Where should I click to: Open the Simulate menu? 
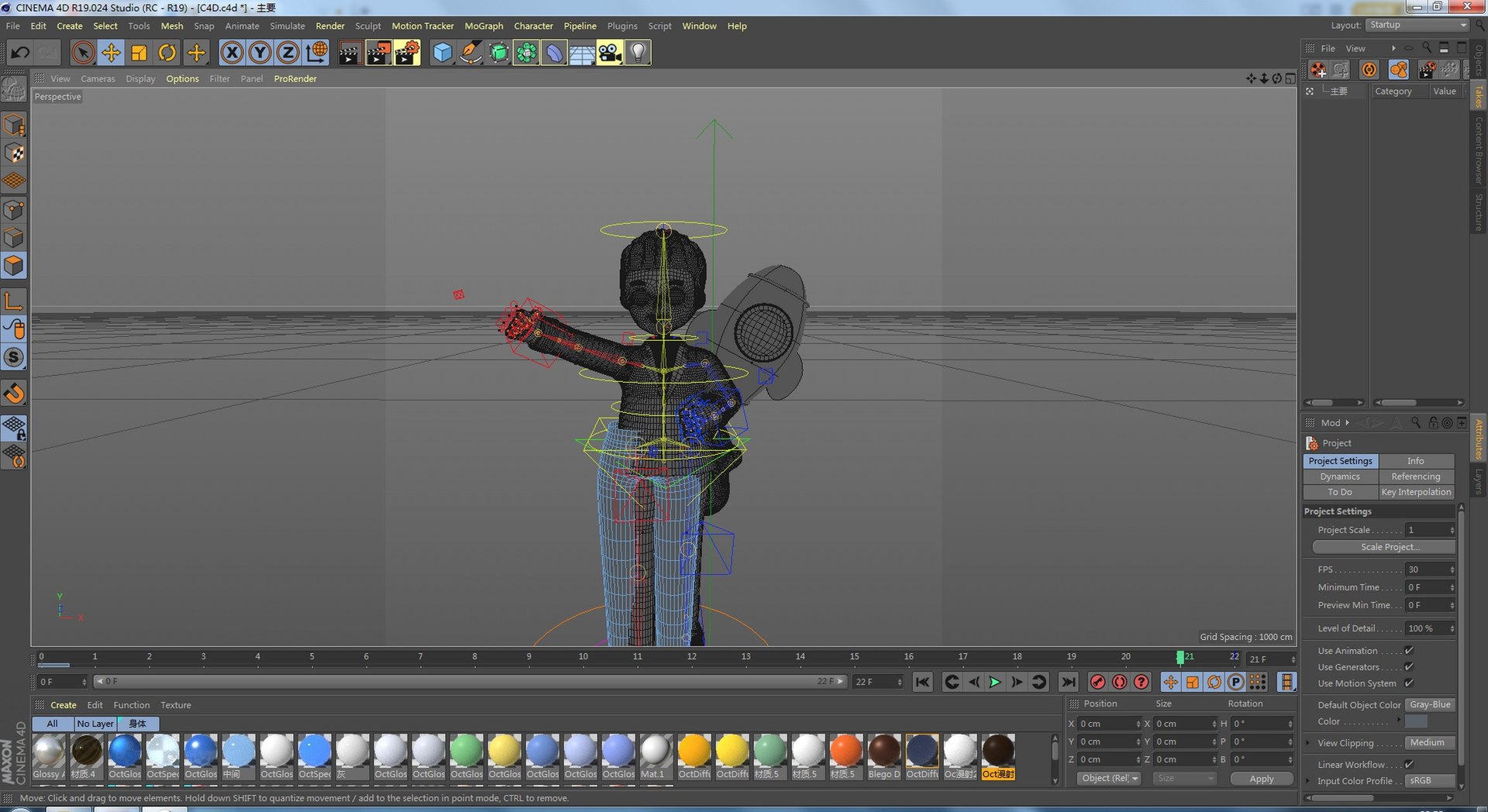(x=287, y=26)
